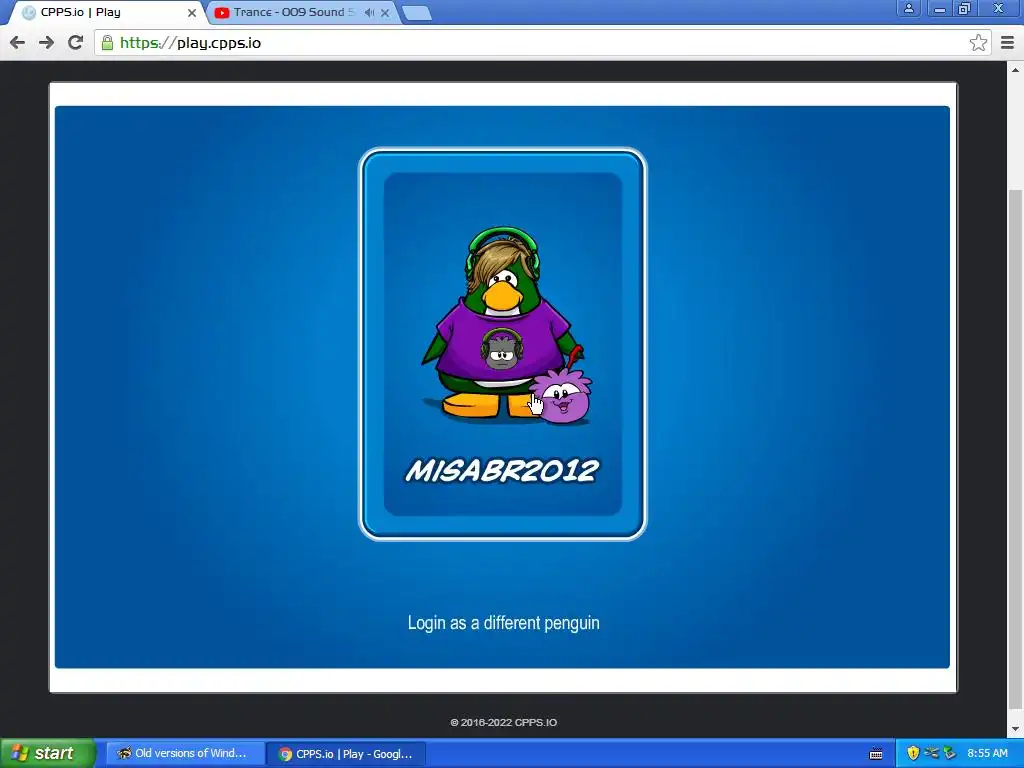The image size is (1024, 768).
Task: Bookmark page with the star icon
Action: point(978,42)
